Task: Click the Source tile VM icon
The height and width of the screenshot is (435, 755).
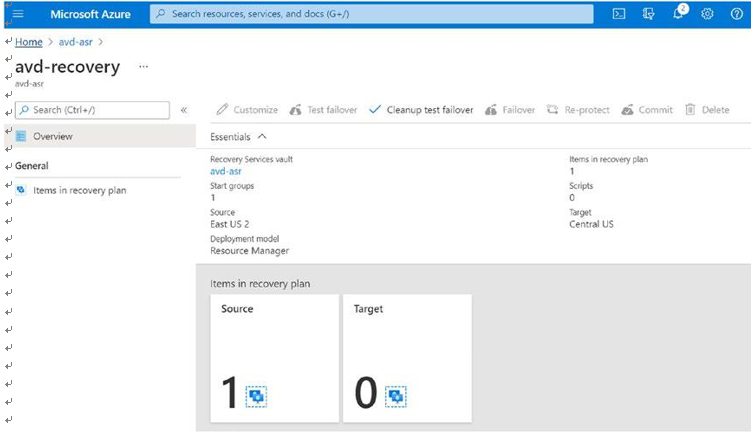Action: [256, 396]
